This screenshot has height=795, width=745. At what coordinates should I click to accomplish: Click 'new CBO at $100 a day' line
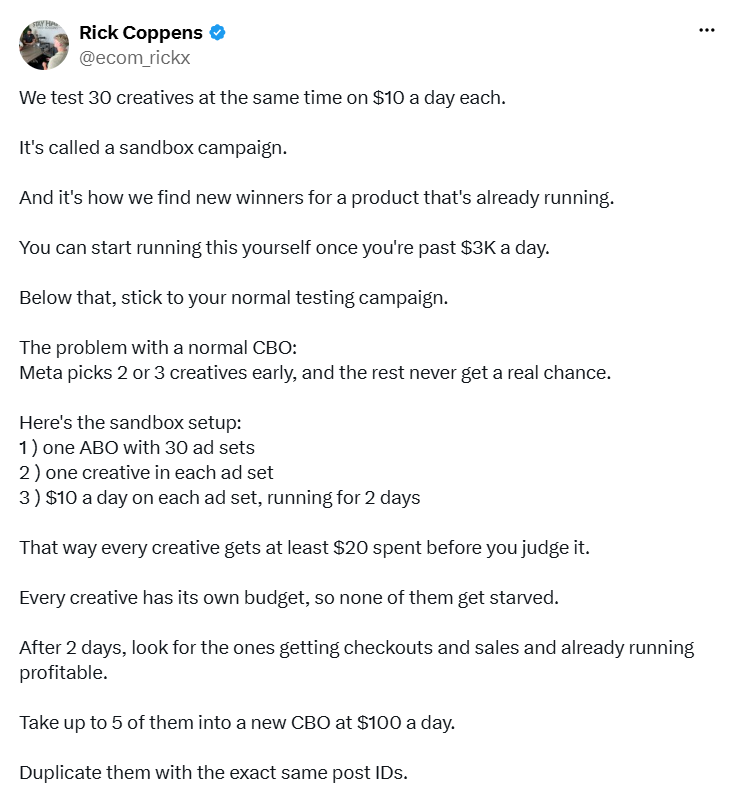pos(237,723)
